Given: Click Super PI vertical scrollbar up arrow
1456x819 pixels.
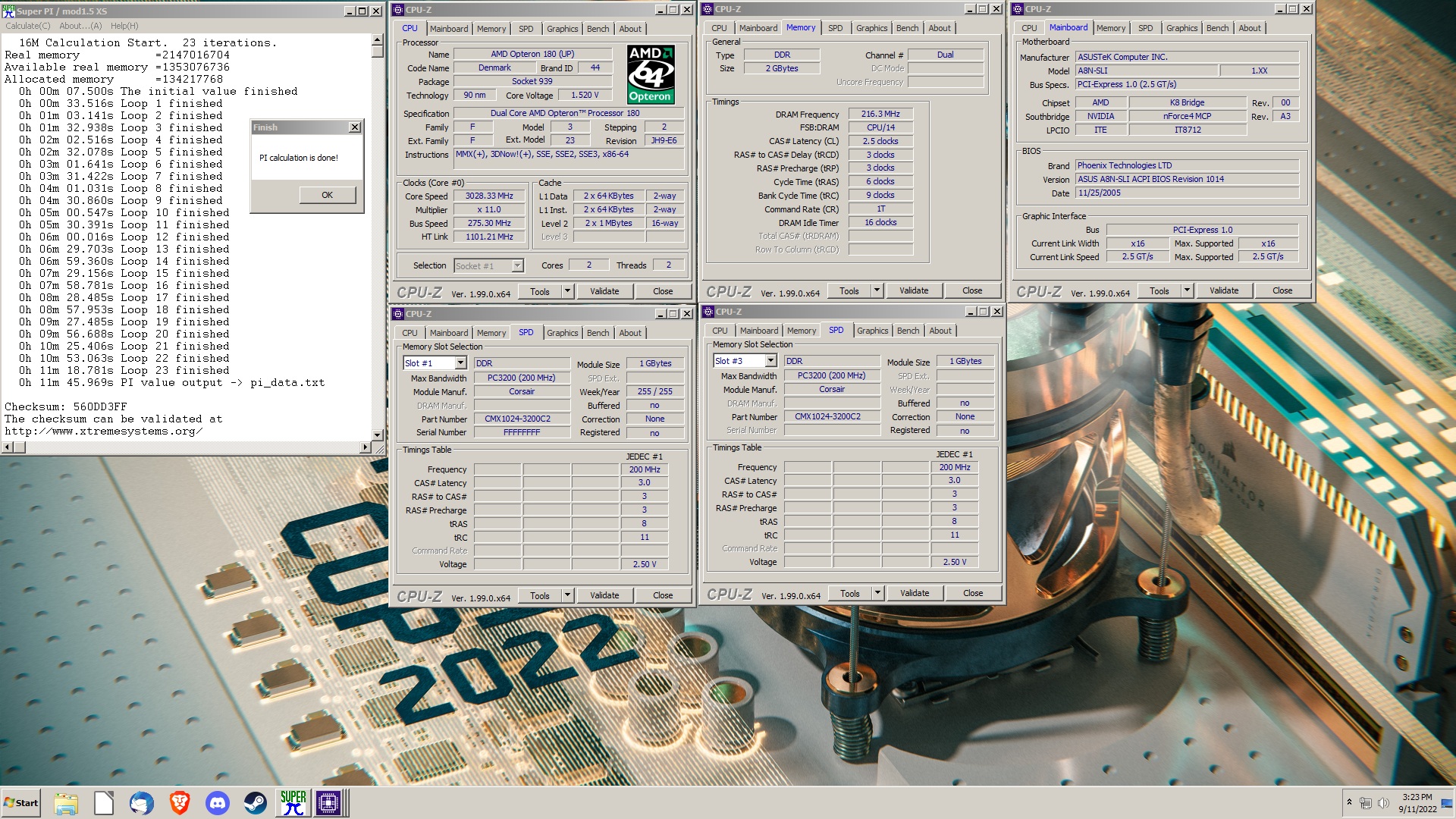Looking at the screenshot, I should tap(378, 40).
